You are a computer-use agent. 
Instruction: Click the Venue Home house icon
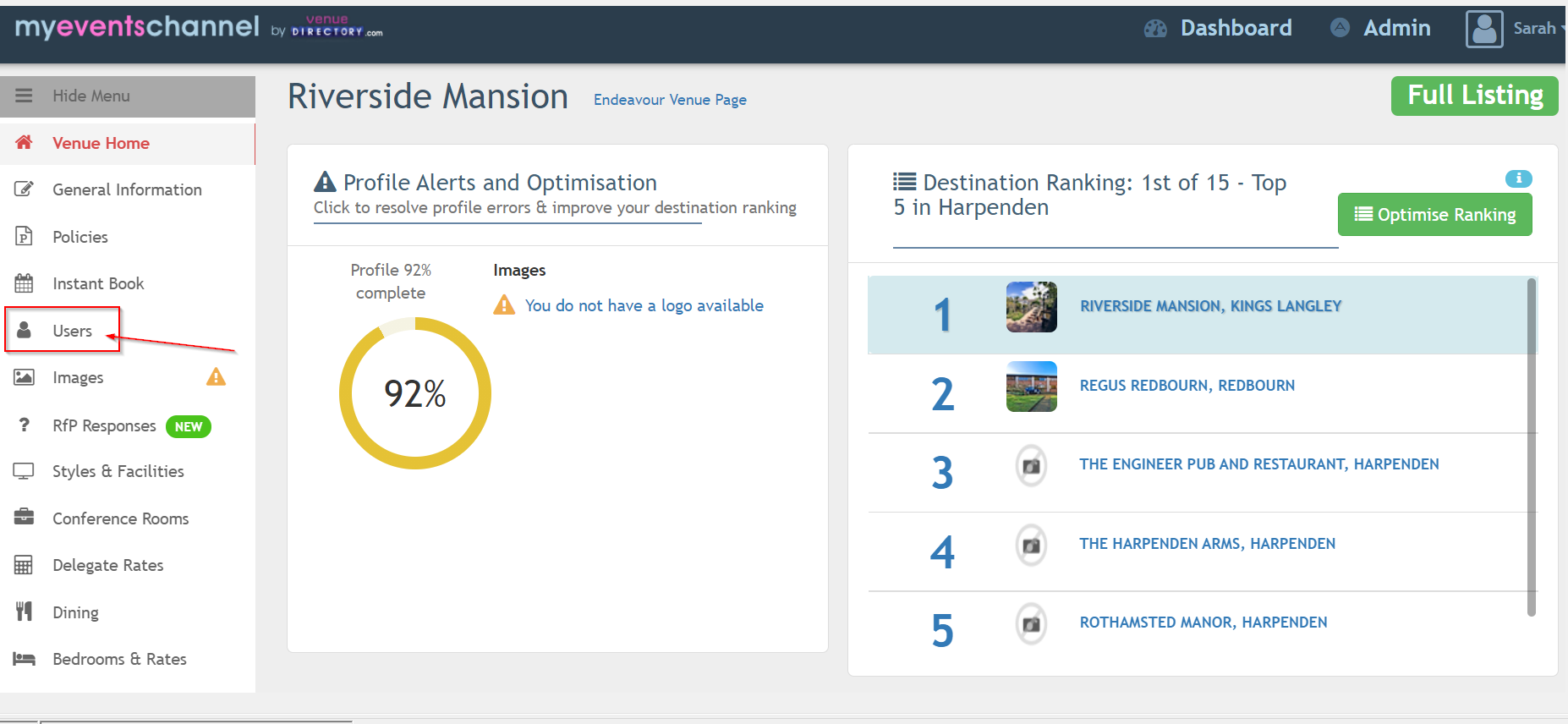point(24,142)
